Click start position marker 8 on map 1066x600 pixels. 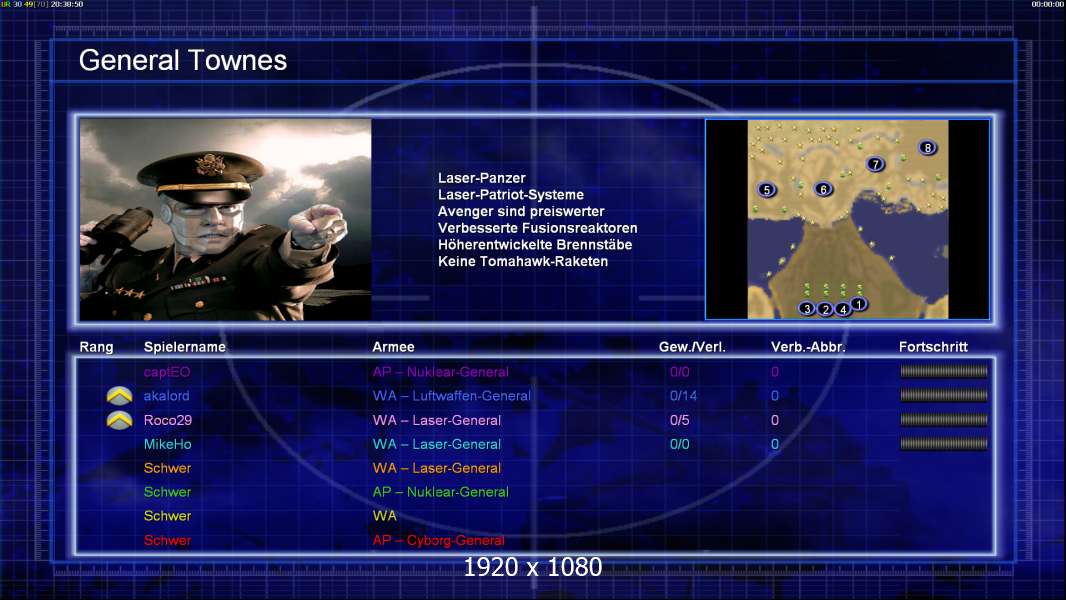[927, 147]
